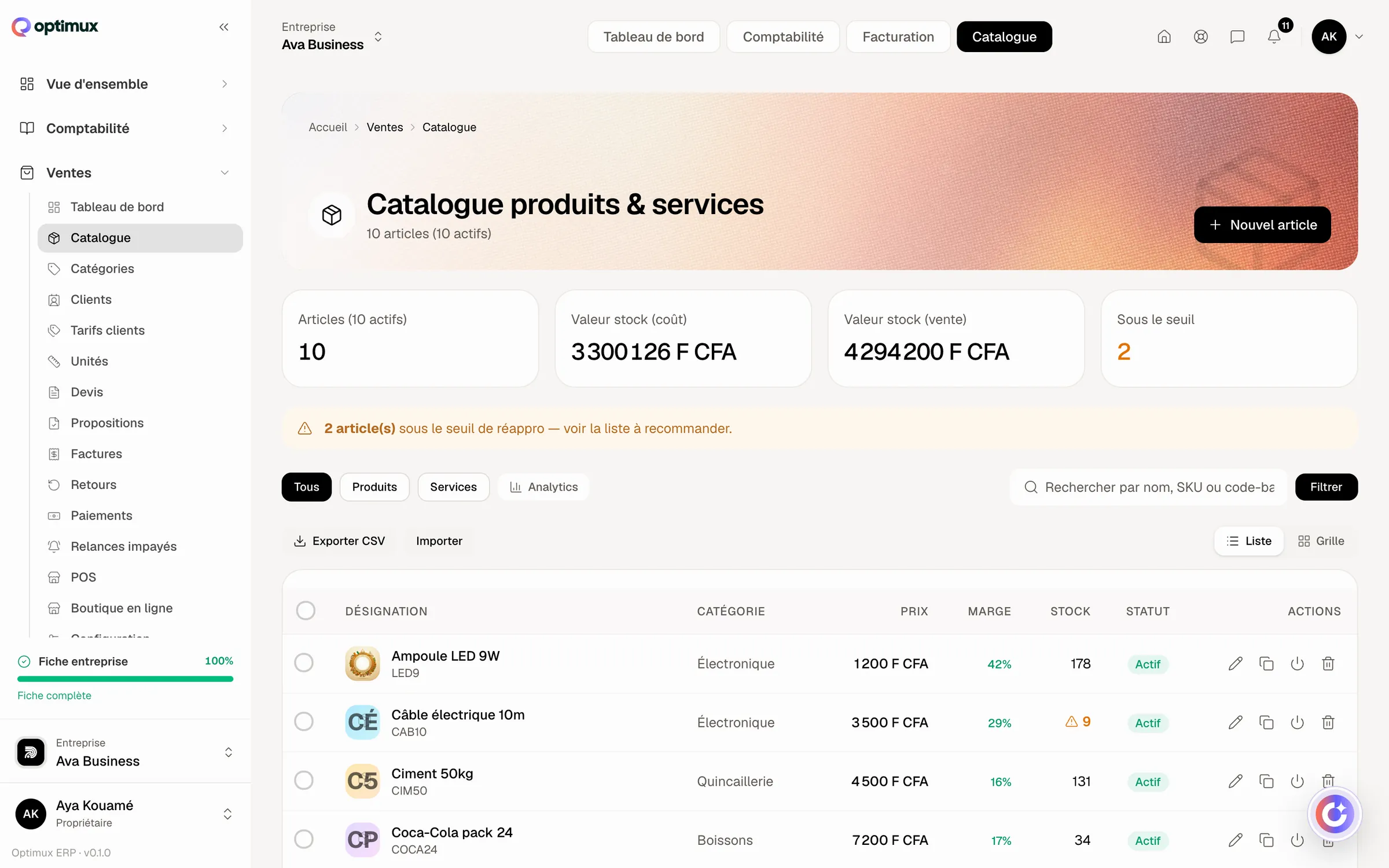
Task: Open the support lifebuoy icon
Action: 1200,36
